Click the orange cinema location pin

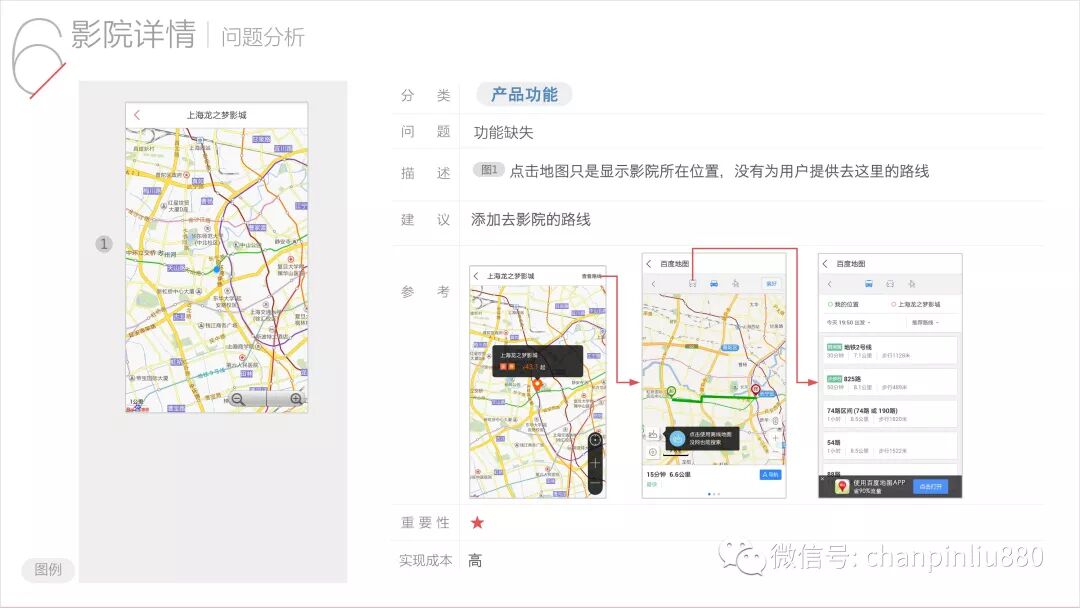pos(537,384)
